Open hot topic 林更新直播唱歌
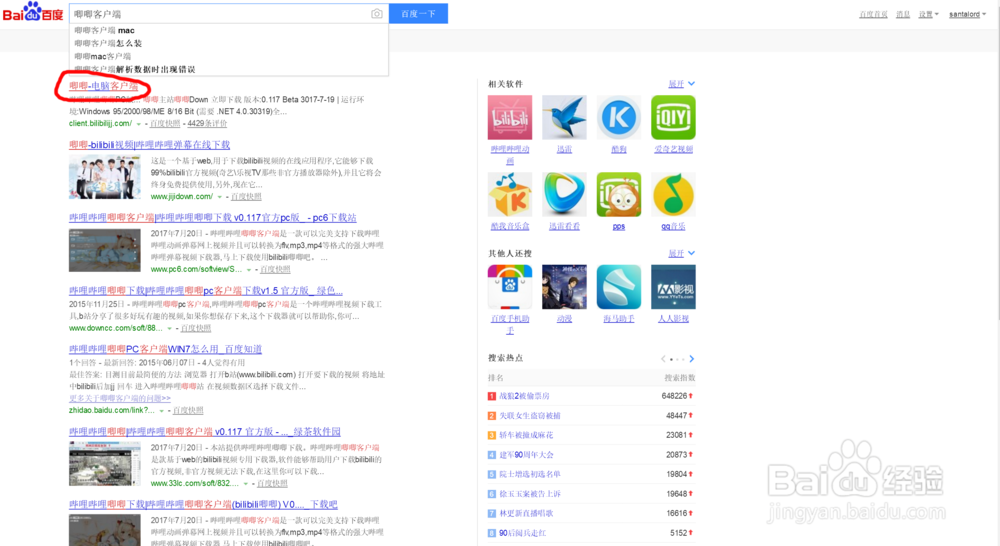The height and width of the screenshot is (546, 1000). [526, 513]
